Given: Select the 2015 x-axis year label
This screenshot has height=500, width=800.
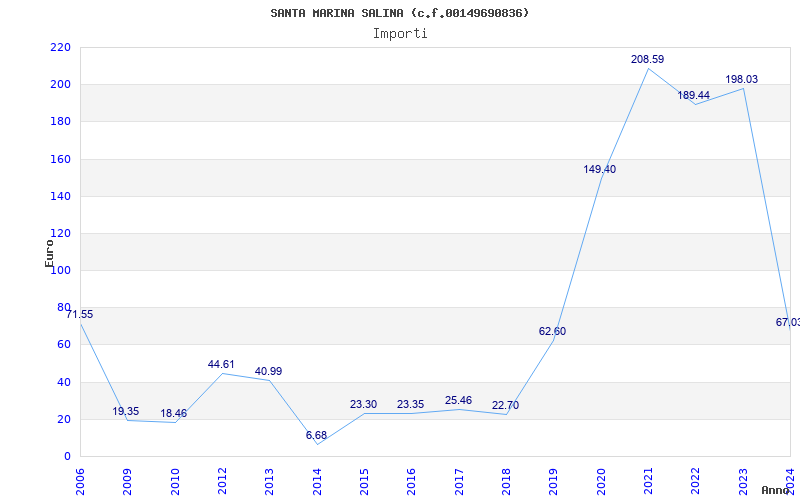Looking at the screenshot, I should click(364, 482).
